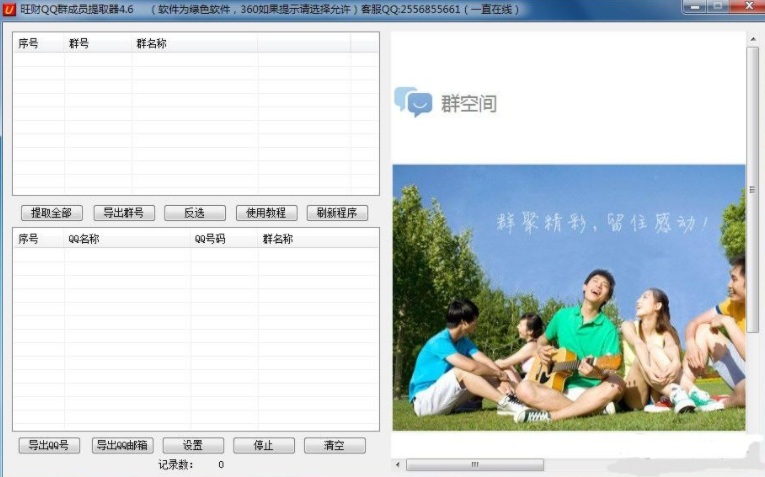Stop extraction with 停止 button

point(264,445)
